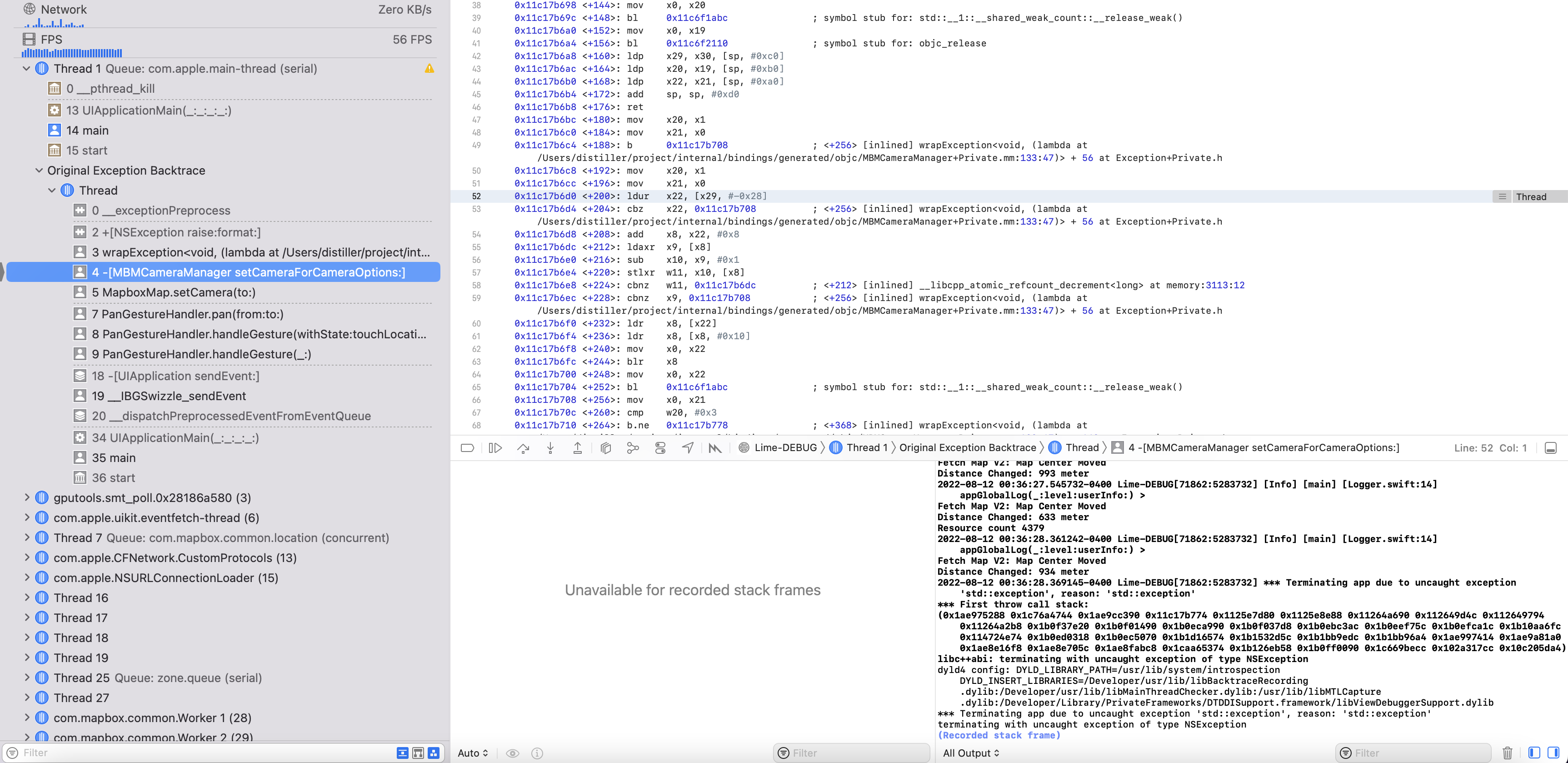
Task: Resume program execution with the continue button
Action: tap(495, 447)
